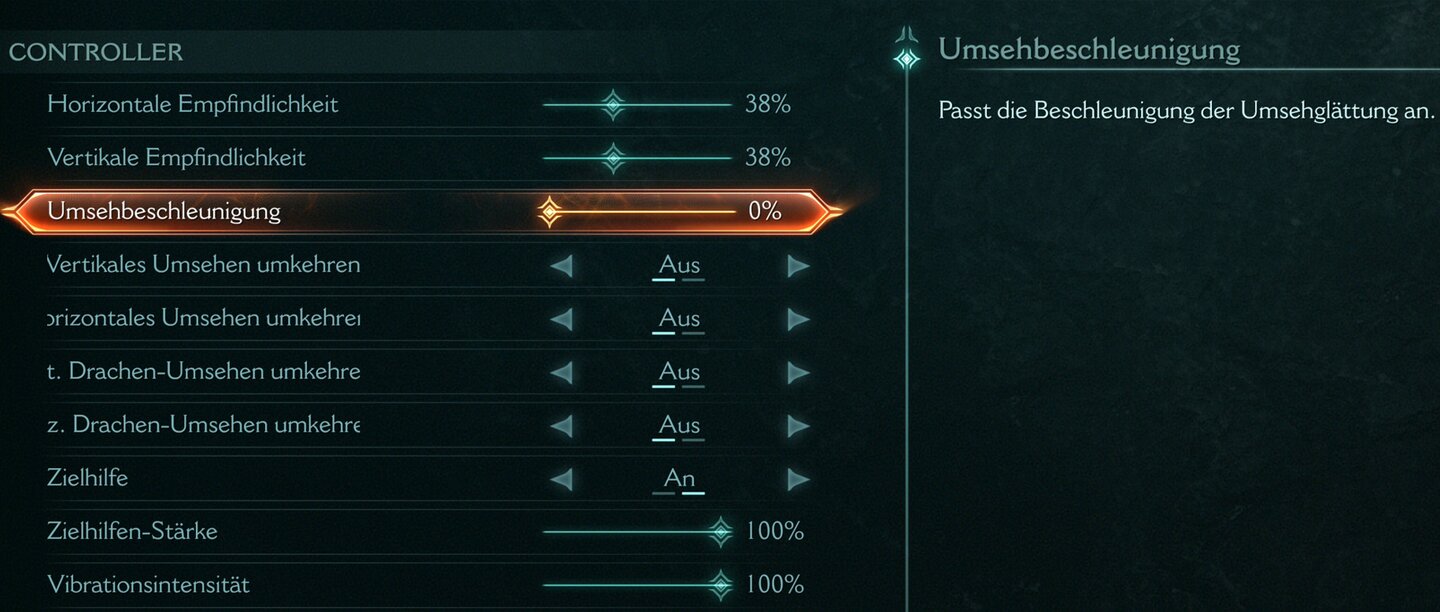Select the highlighted Umsehbeschleunigung row label

point(164,212)
